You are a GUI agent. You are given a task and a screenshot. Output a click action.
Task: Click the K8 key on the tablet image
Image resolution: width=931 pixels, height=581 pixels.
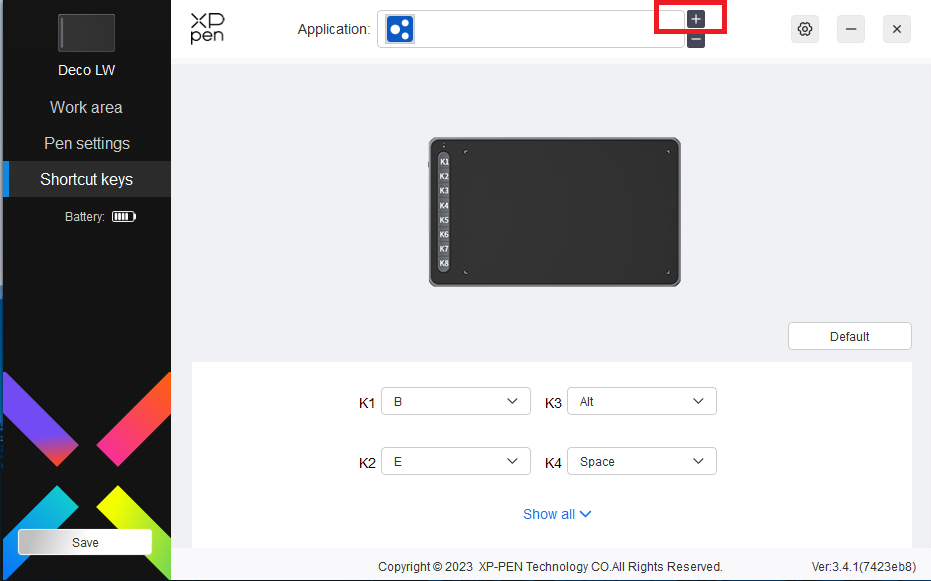click(x=444, y=263)
